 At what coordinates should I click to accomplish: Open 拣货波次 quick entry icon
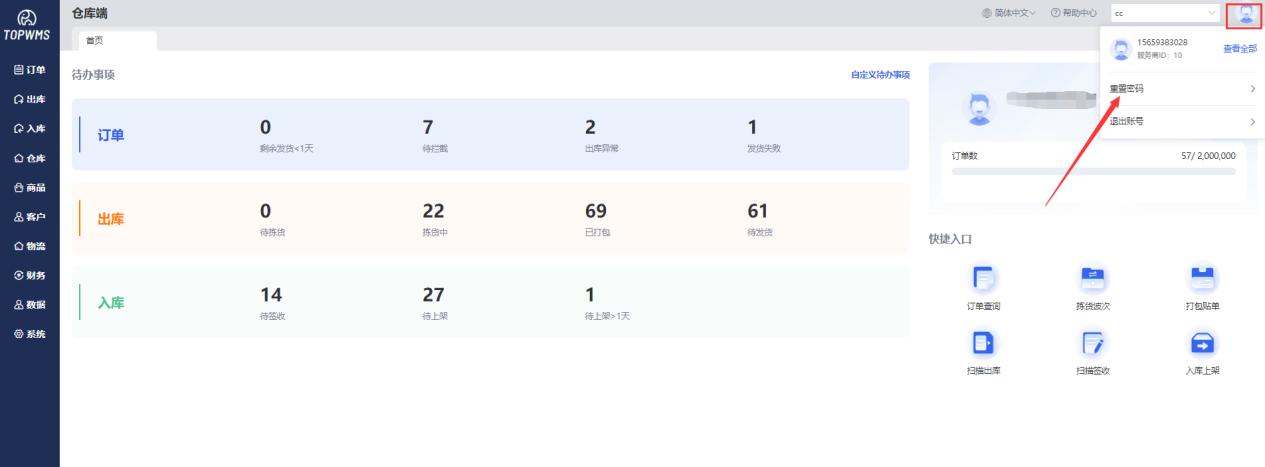[1092, 279]
